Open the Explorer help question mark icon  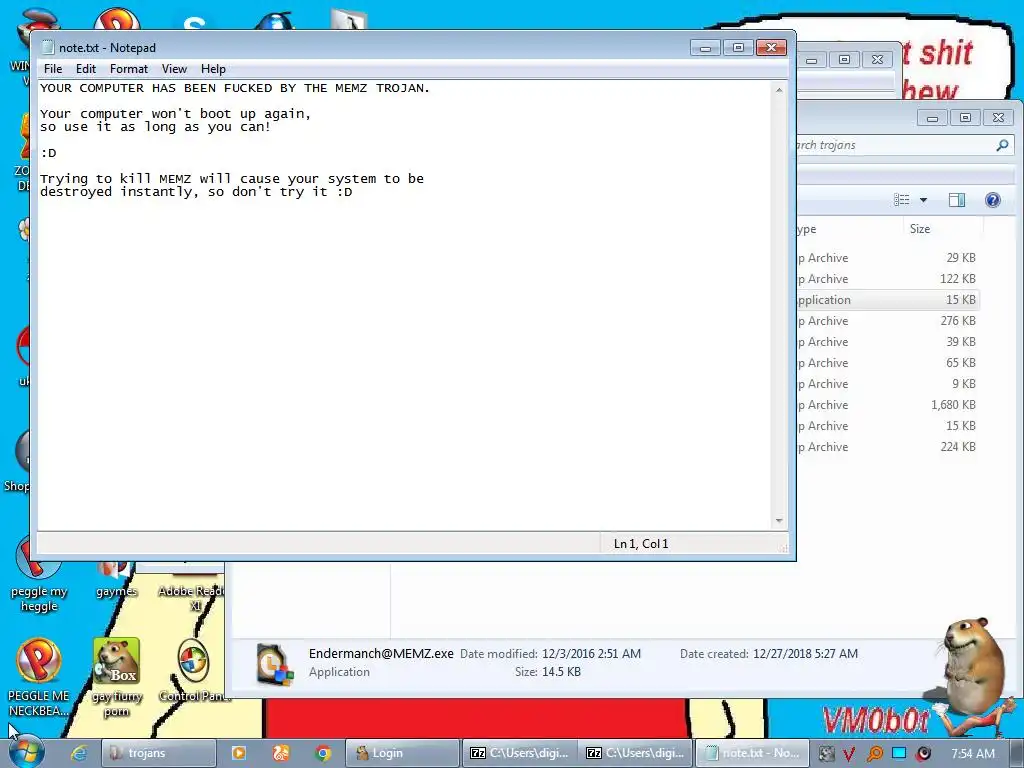[x=993, y=200]
